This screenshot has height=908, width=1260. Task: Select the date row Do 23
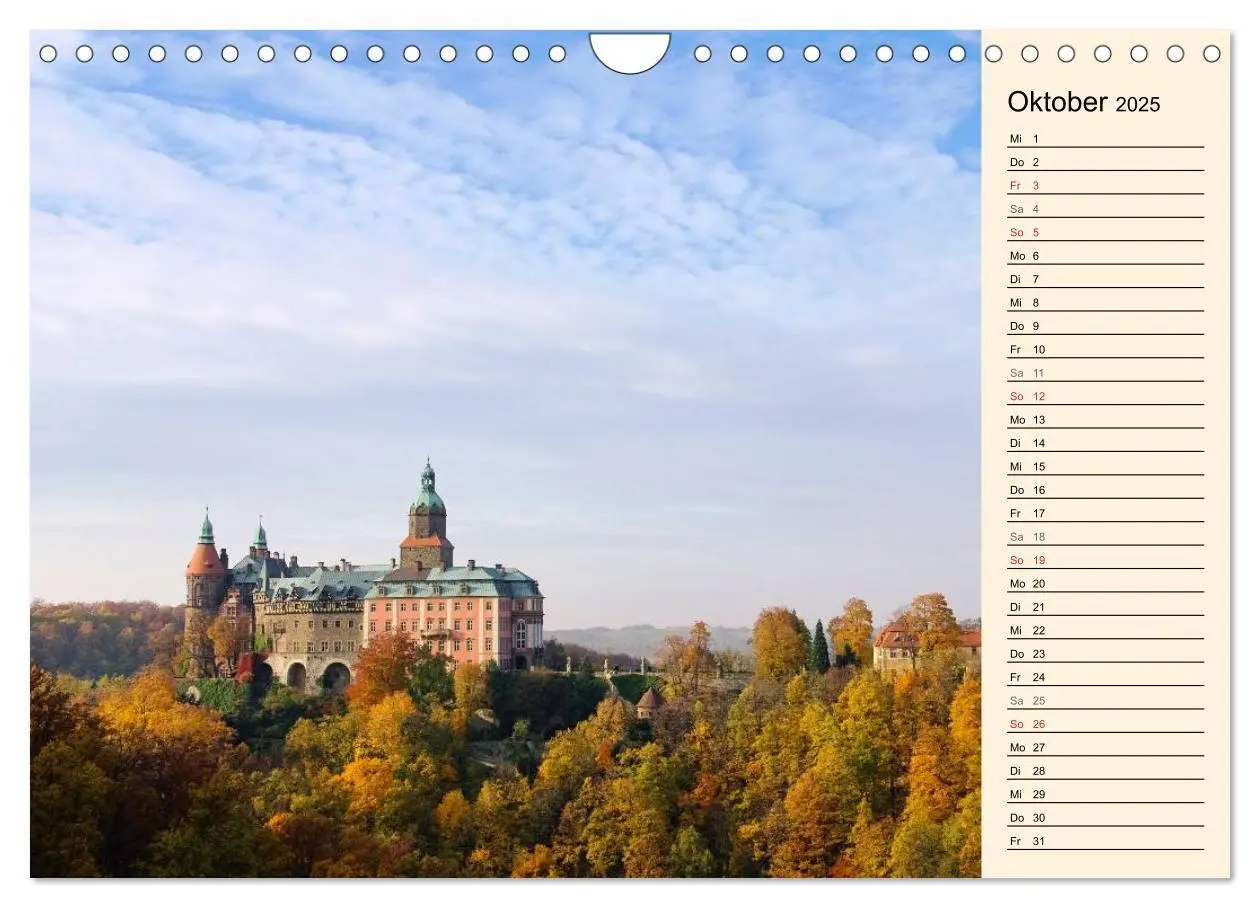pyautogui.click(x=1105, y=653)
